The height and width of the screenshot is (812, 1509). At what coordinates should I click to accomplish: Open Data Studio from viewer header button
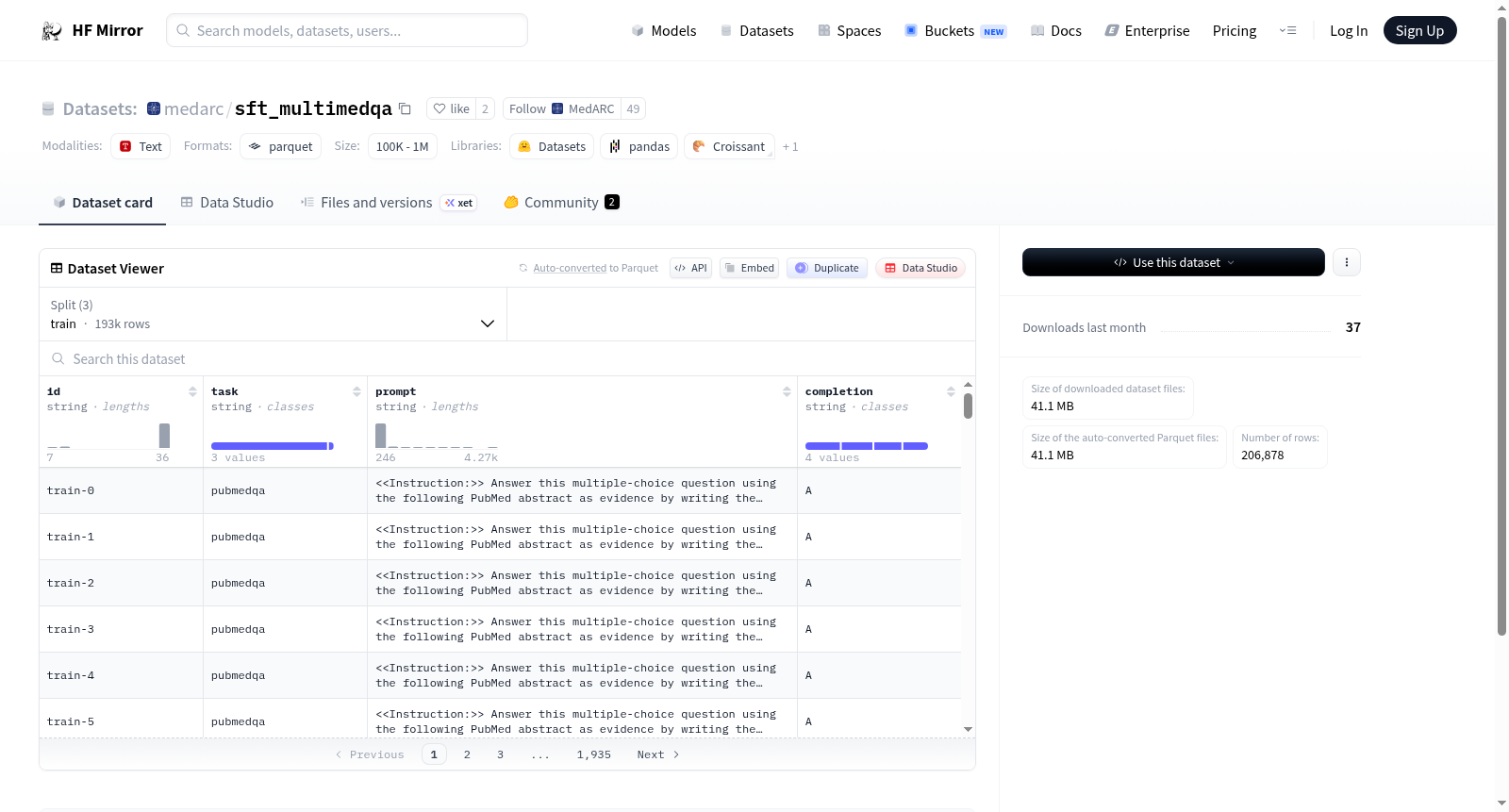click(x=920, y=268)
